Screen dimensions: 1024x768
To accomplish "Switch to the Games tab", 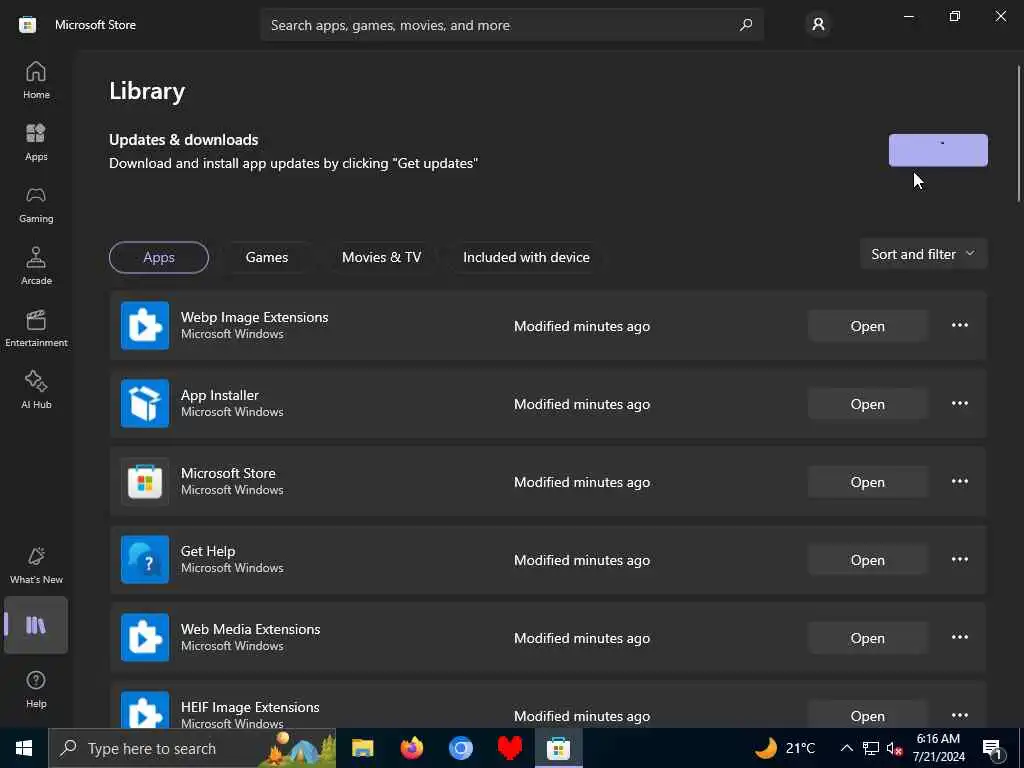I will pos(266,257).
